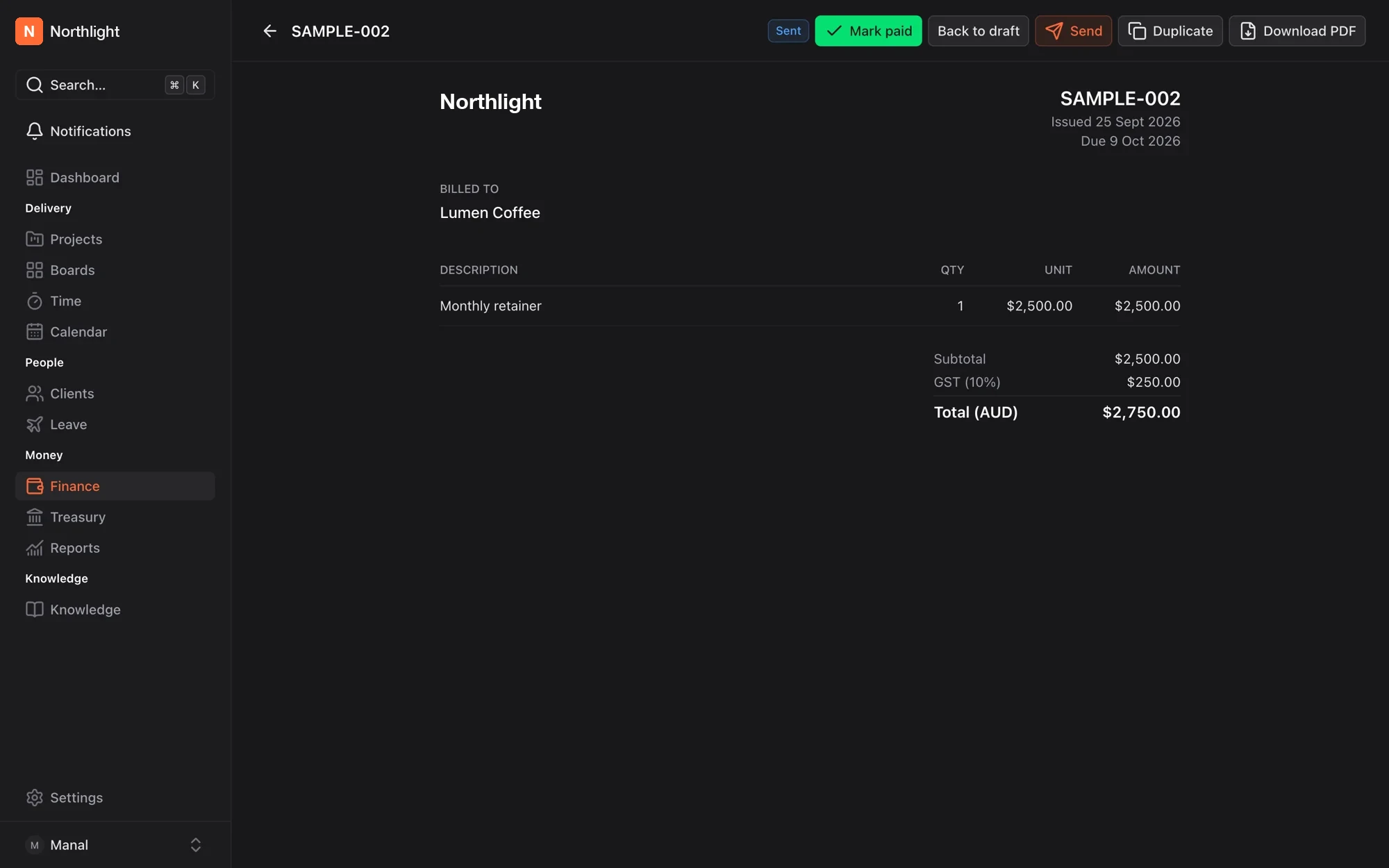
Task: Click the Treasury bank icon
Action: click(x=35, y=517)
